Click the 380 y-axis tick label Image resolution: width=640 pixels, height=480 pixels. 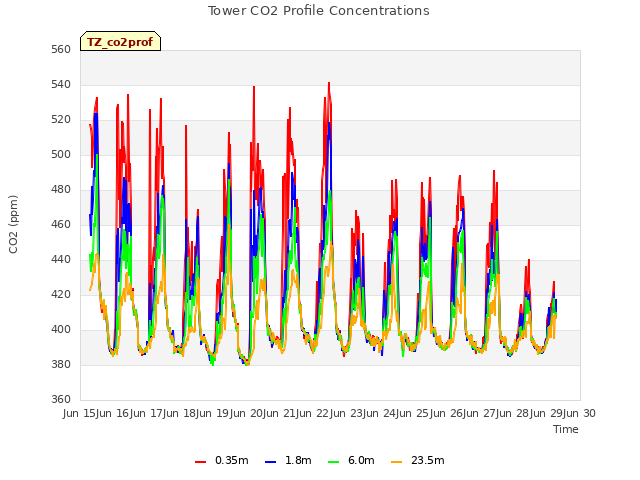(x=61, y=364)
